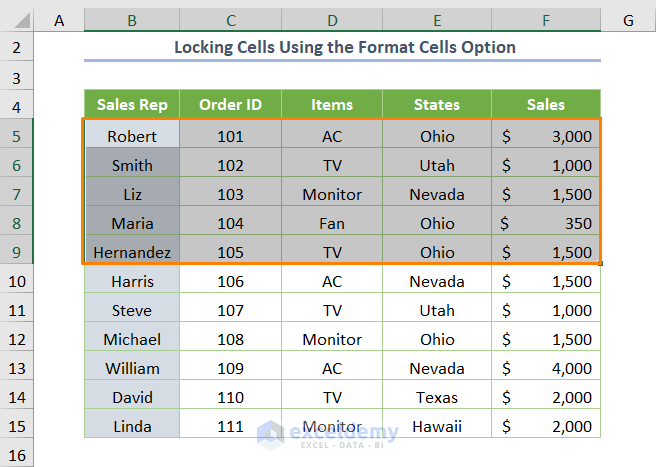Select column C header

pyautogui.click(x=230, y=20)
